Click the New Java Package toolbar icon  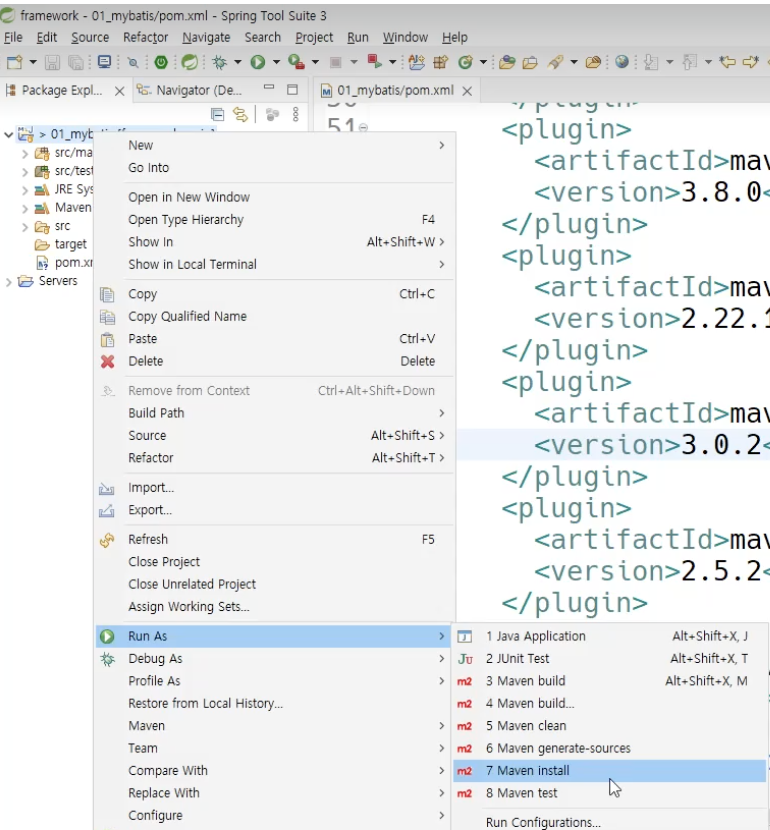pos(440,62)
